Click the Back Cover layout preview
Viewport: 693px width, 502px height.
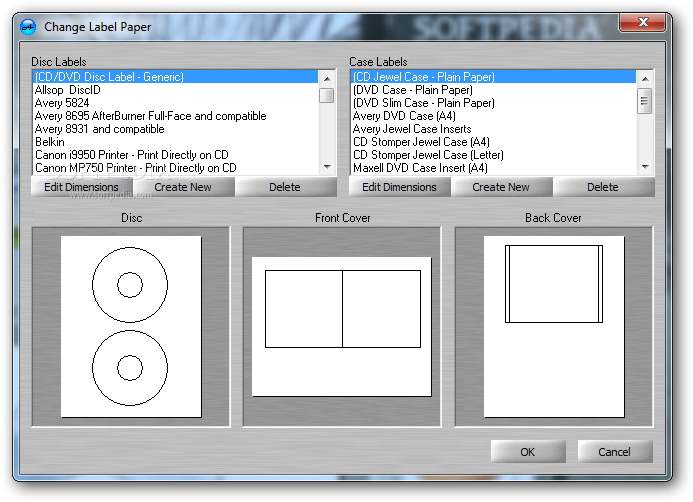554,327
